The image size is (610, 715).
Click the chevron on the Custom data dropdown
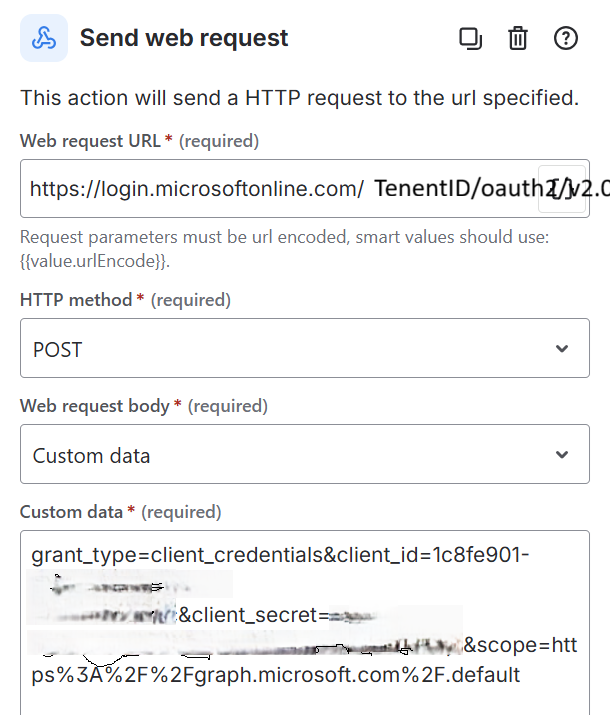[562, 455]
